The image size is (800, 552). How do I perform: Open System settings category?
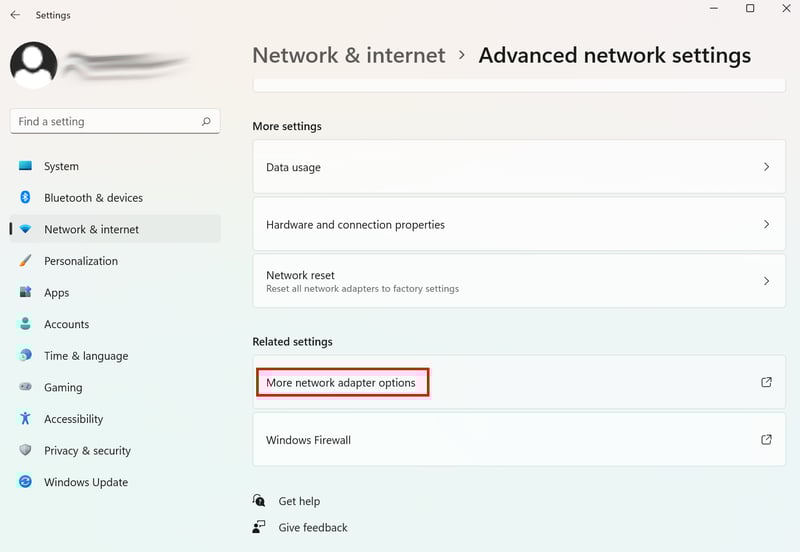coord(115,166)
